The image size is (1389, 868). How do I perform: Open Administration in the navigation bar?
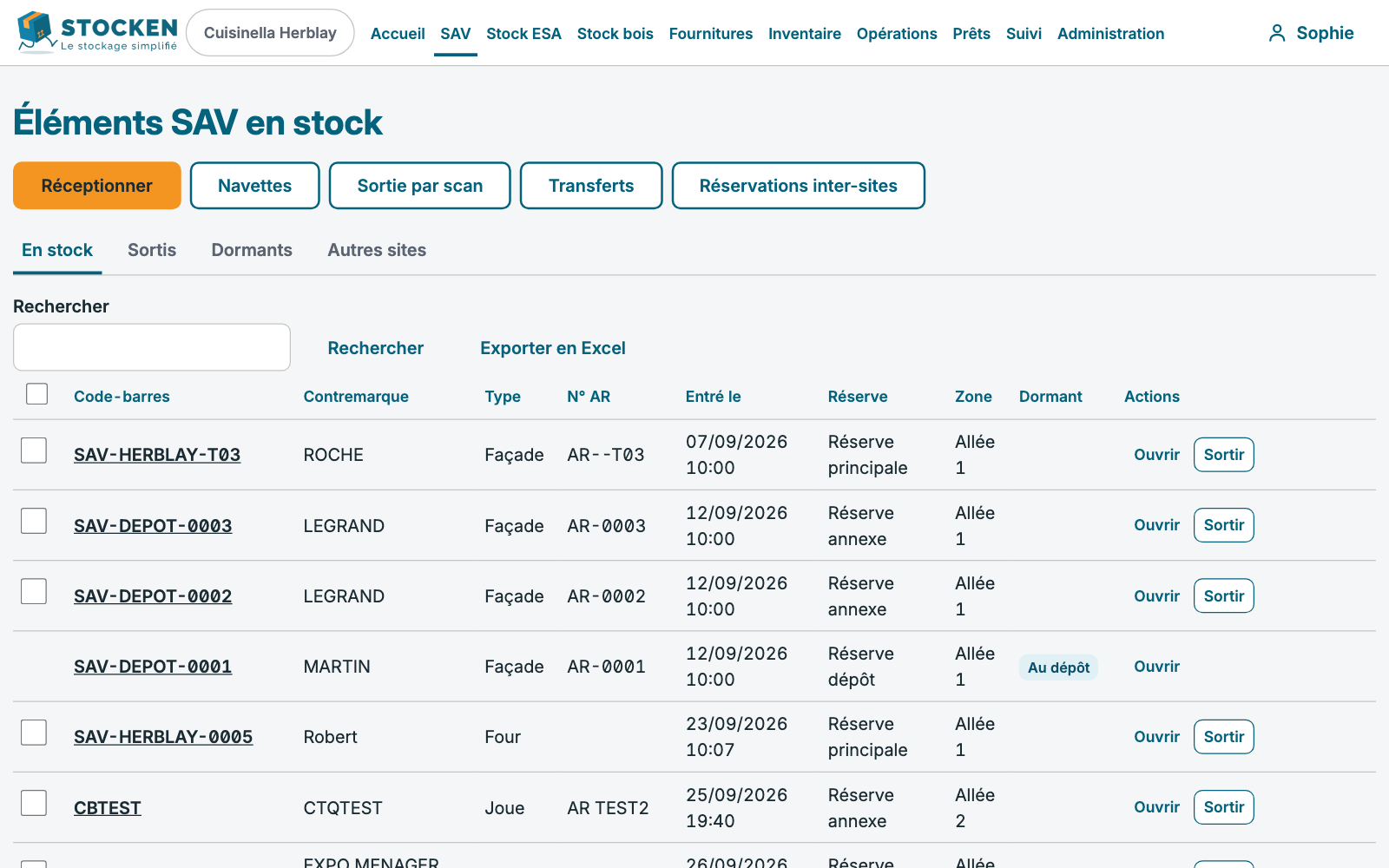coord(1110,34)
